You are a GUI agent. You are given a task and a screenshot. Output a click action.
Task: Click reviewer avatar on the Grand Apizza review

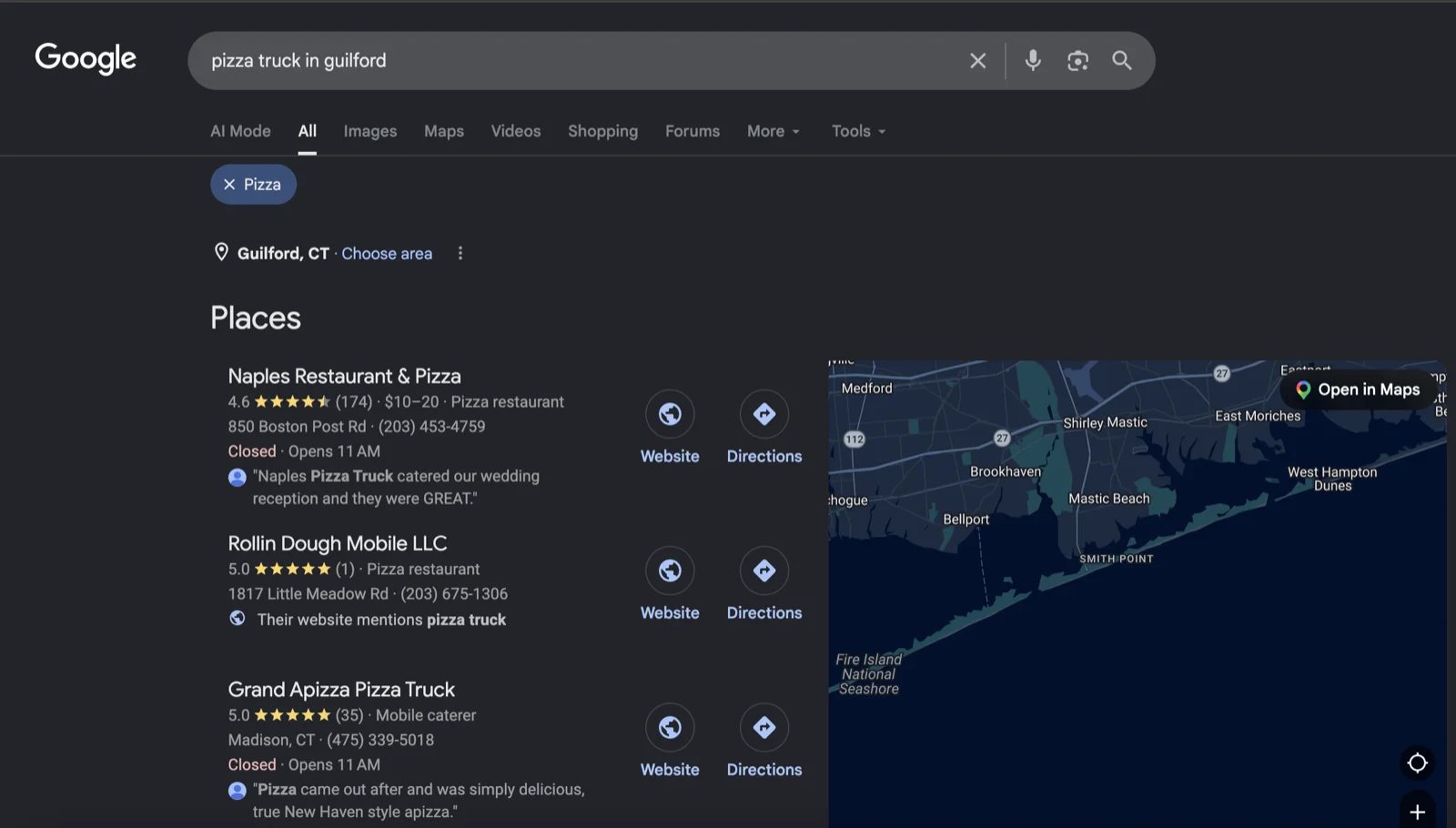(238, 790)
